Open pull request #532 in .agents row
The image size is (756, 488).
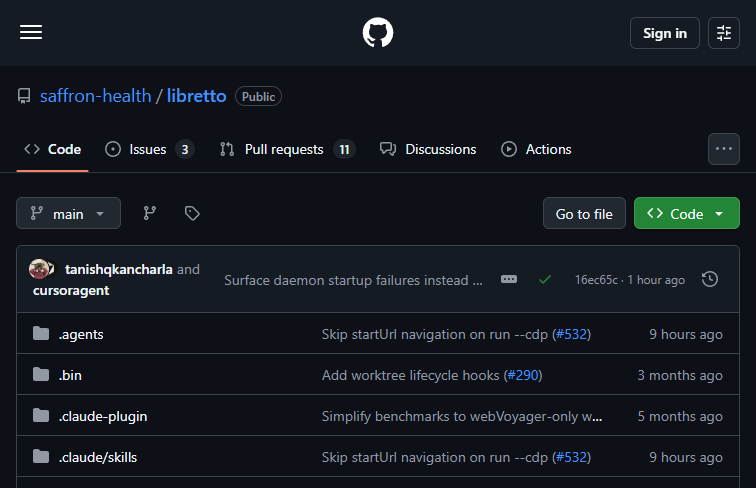[x=571, y=334]
